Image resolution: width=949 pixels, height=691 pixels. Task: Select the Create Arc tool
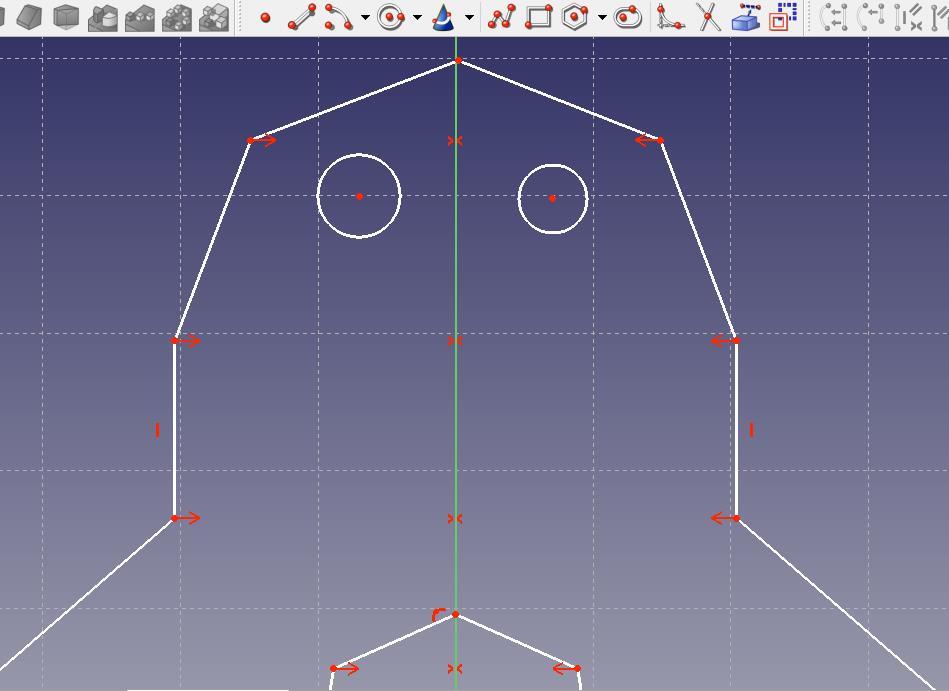tap(339, 17)
